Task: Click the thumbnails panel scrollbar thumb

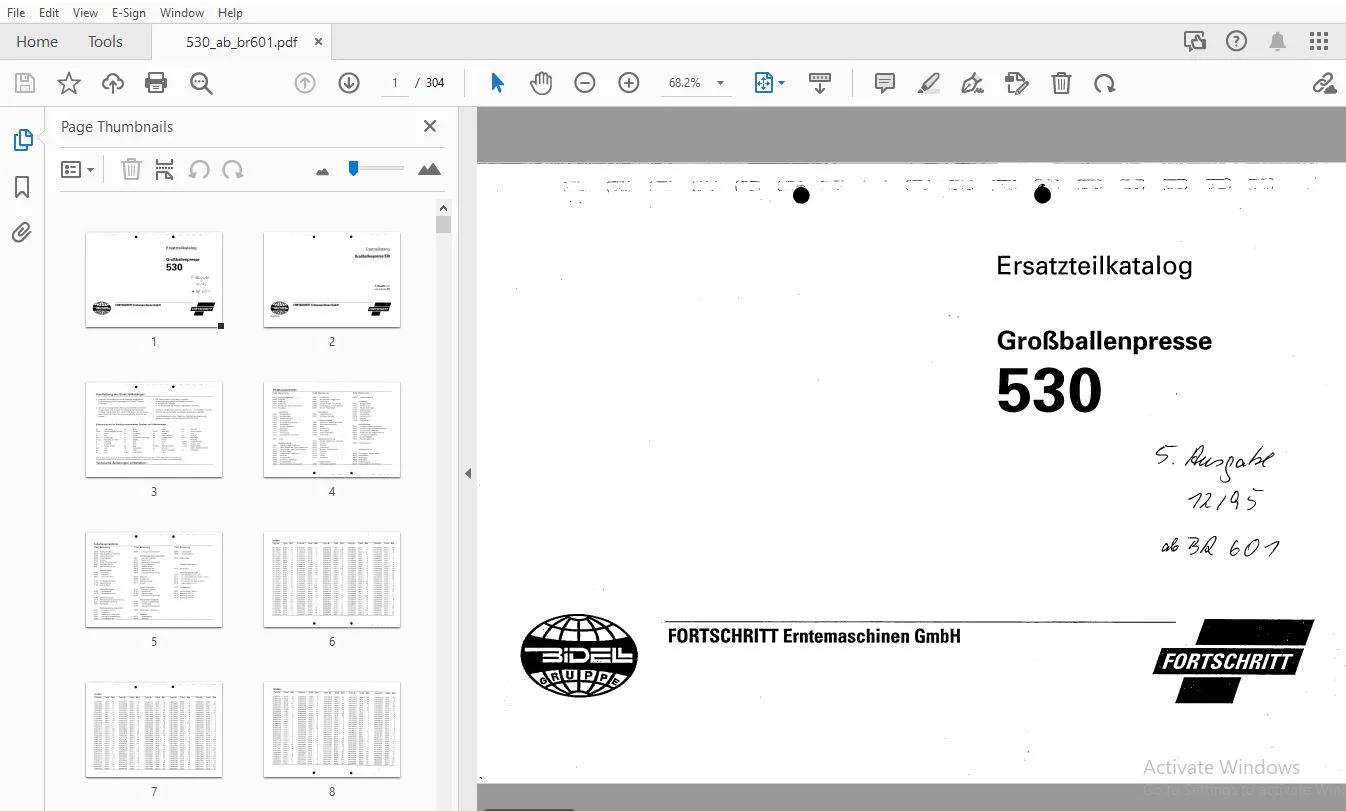Action: 444,224
